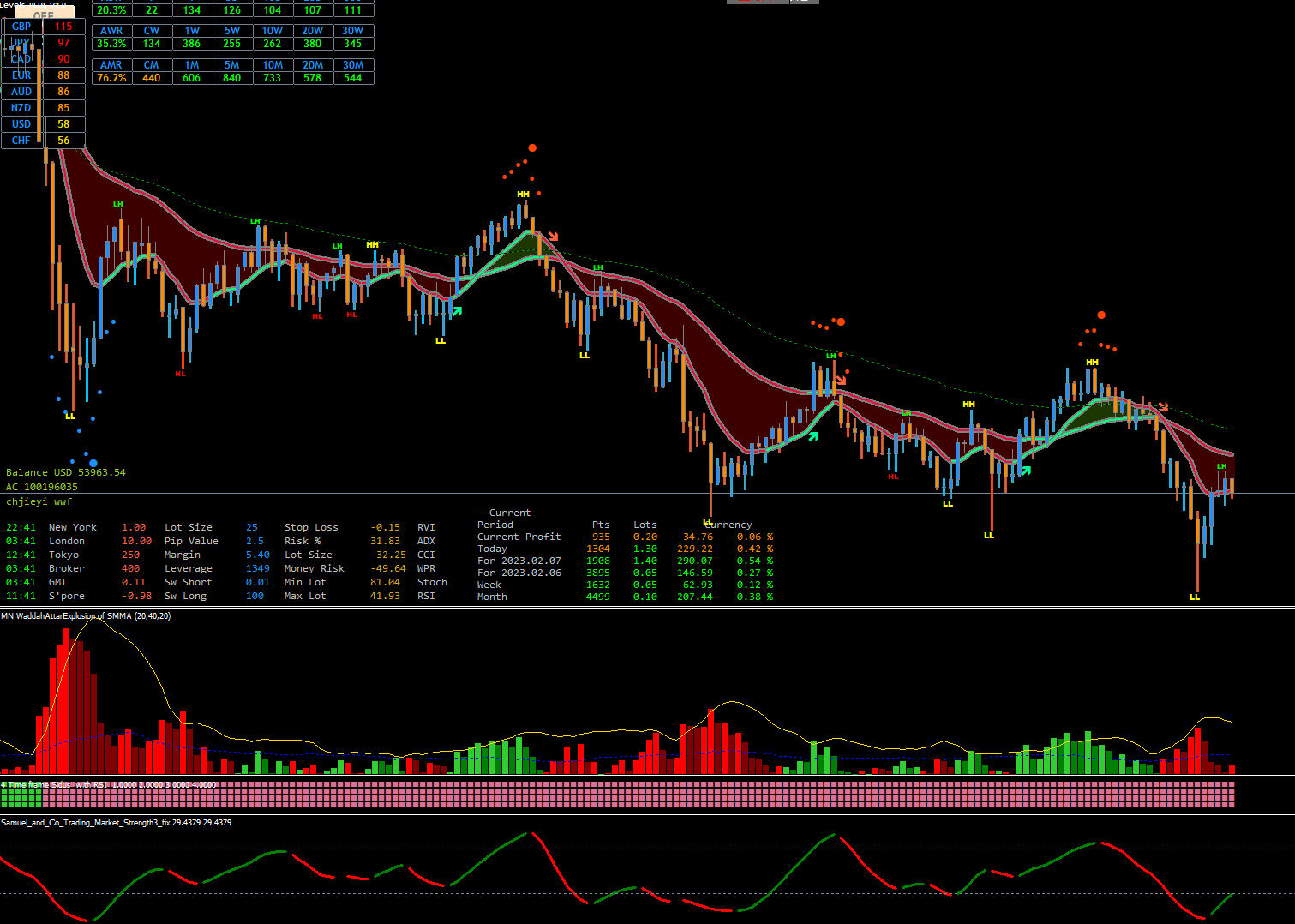Click the CM header cell
1295x924 pixels.
152,65
